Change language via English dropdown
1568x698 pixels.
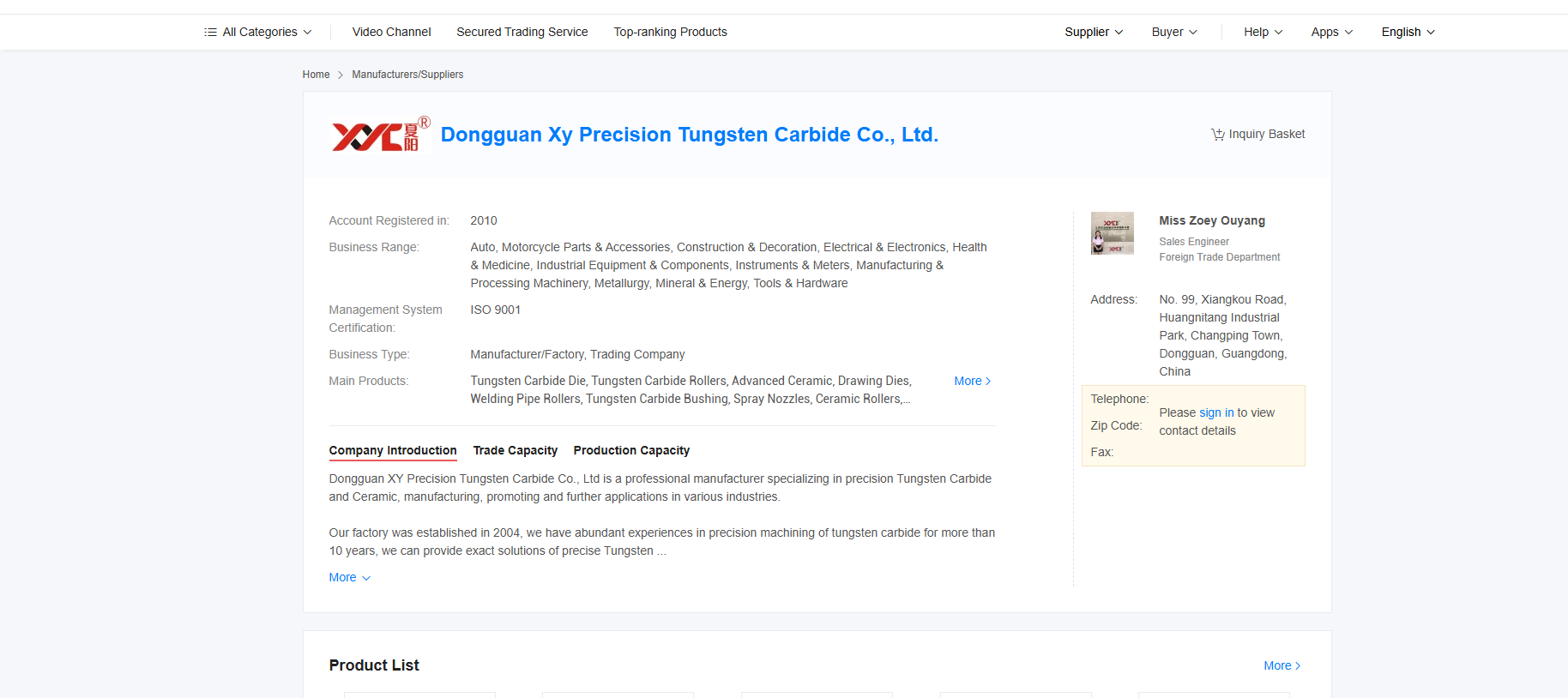(x=1407, y=33)
